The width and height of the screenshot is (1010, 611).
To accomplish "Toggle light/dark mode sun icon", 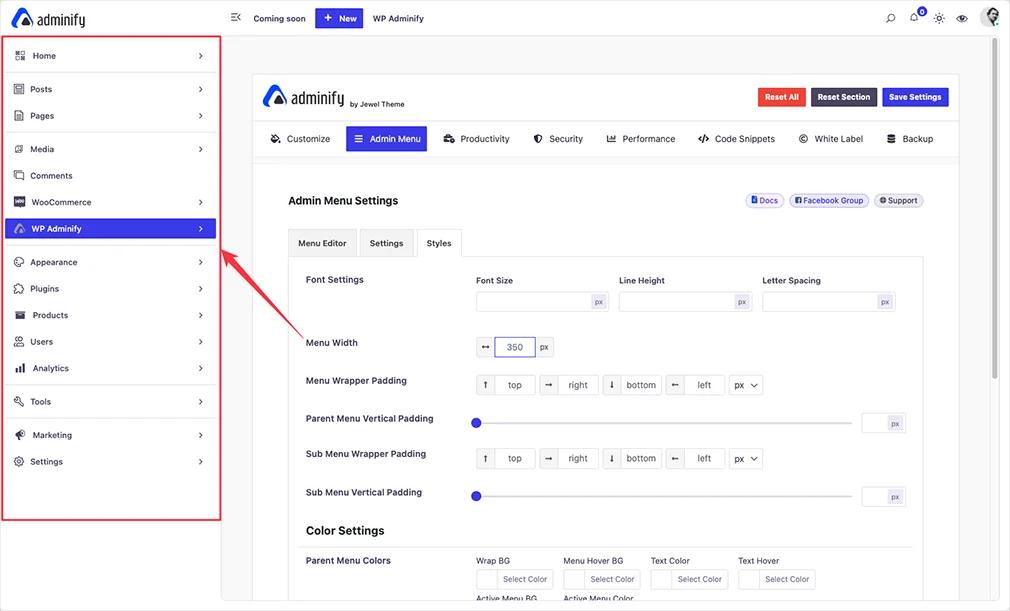I will click(x=939, y=18).
